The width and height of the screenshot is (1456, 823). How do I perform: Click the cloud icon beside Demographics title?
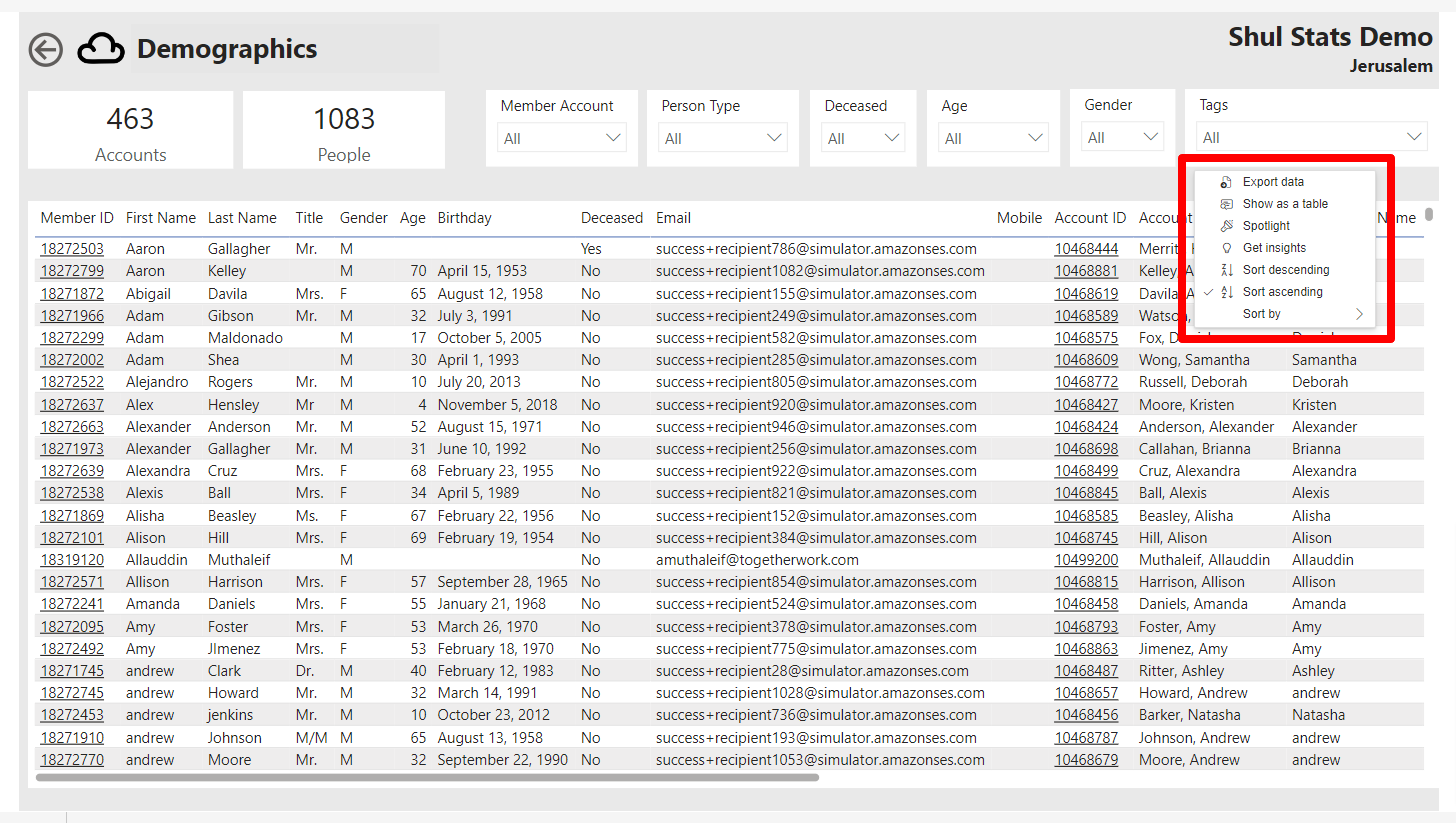pyautogui.click(x=100, y=47)
